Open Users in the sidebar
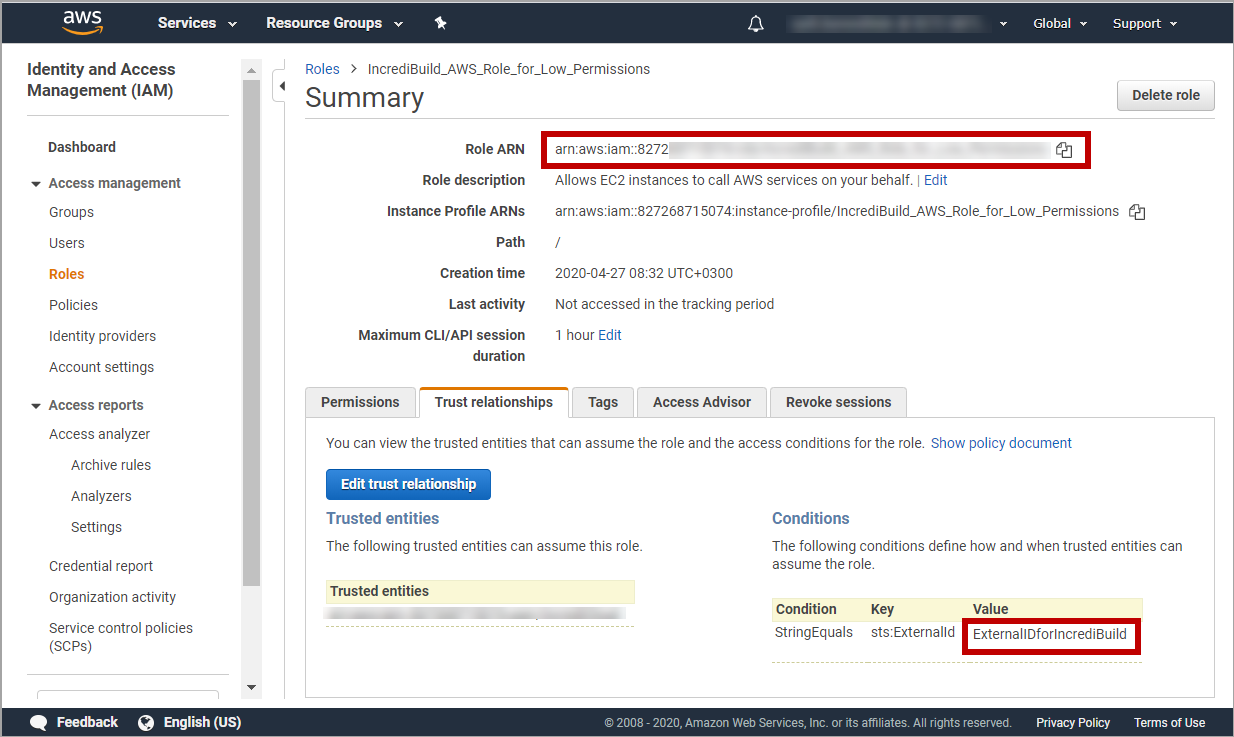This screenshot has height=737, width=1234. (x=67, y=243)
